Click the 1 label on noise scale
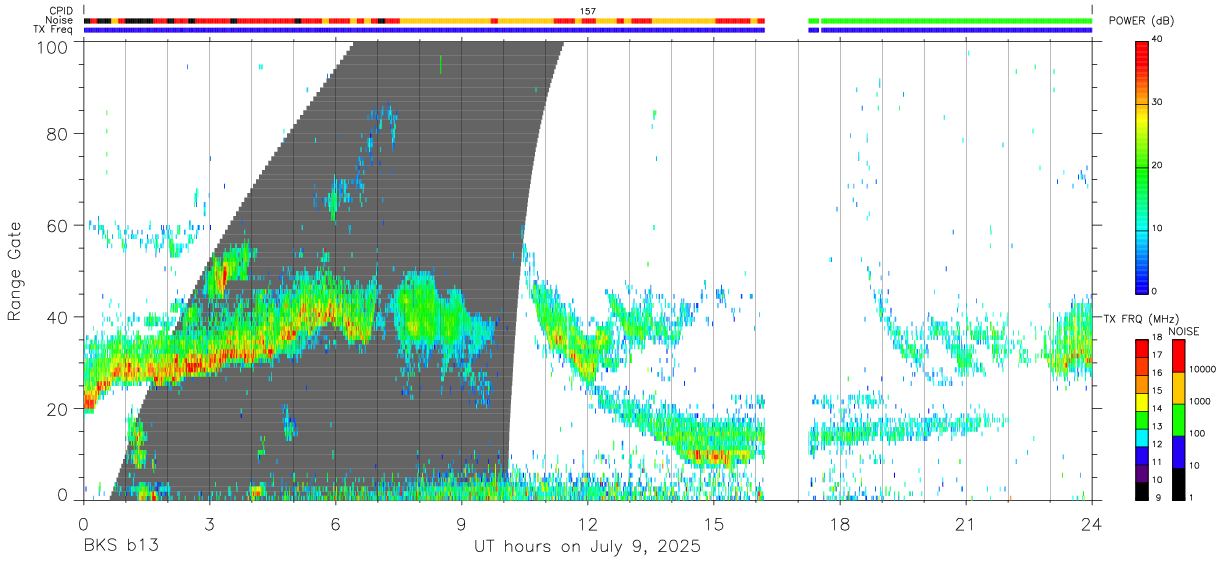Viewport: 1228px width, 567px height. pos(1191,497)
